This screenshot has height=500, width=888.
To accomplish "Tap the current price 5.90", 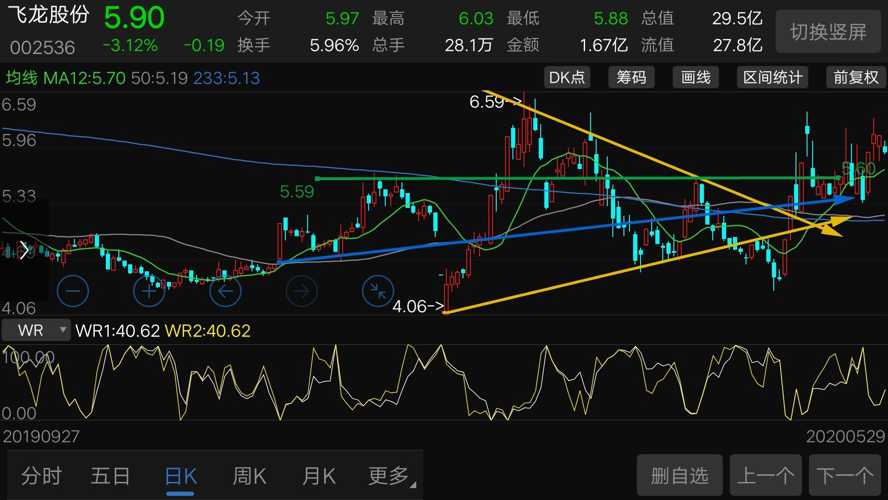I will (134, 18).
